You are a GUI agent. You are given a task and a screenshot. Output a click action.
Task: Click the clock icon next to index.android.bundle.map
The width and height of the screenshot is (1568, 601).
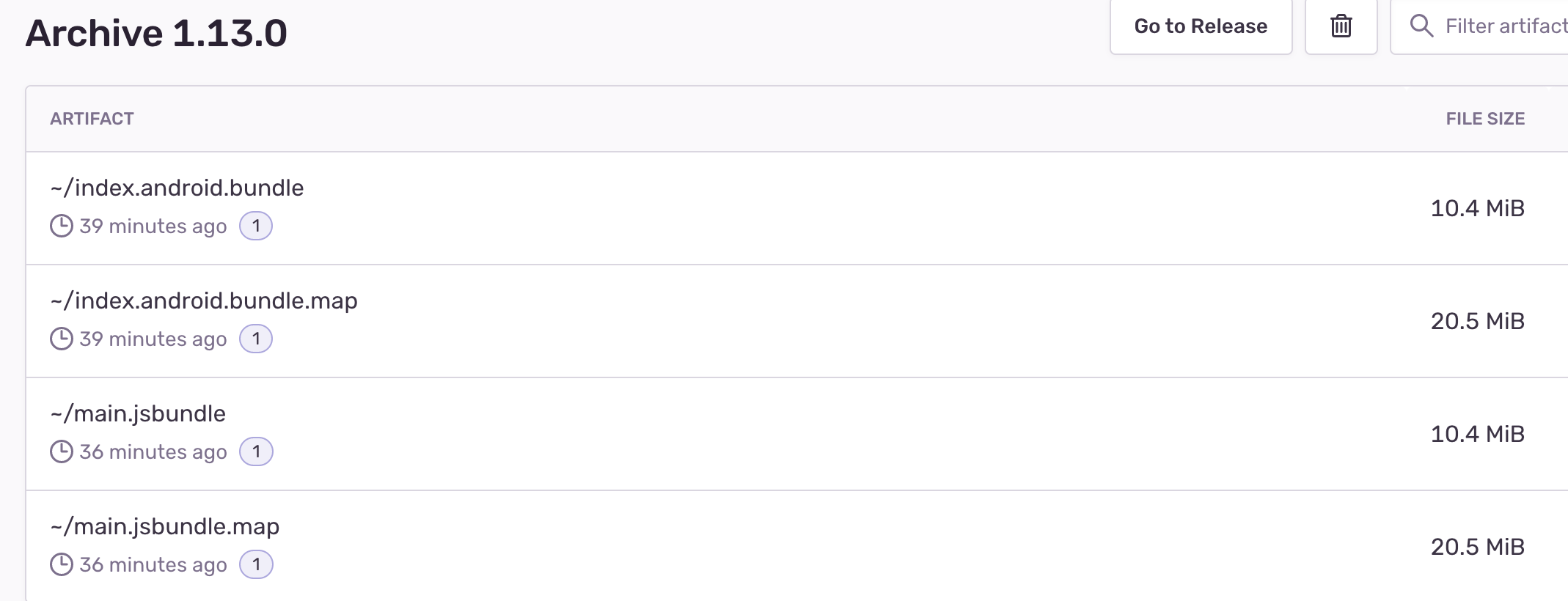62,339
